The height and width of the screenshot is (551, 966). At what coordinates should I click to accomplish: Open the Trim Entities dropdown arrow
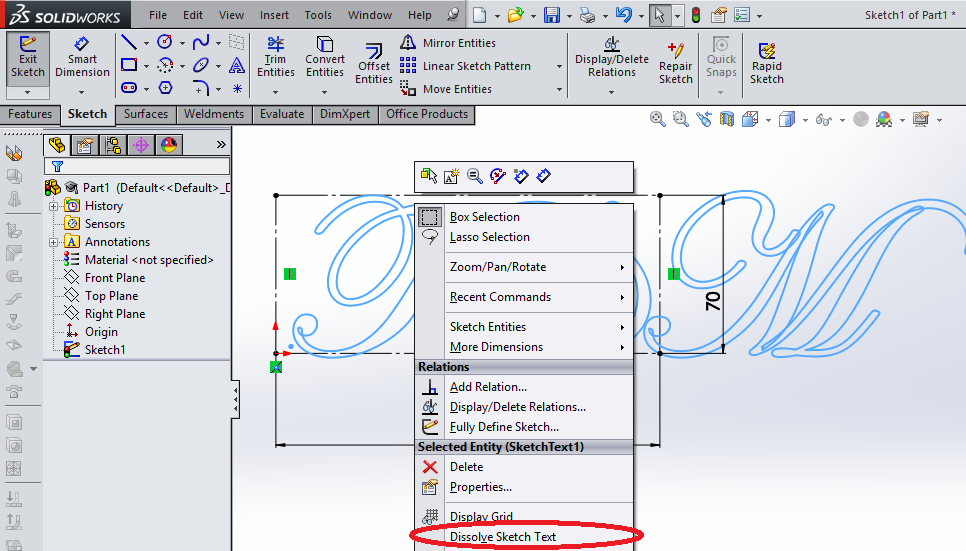click(275, 92)
